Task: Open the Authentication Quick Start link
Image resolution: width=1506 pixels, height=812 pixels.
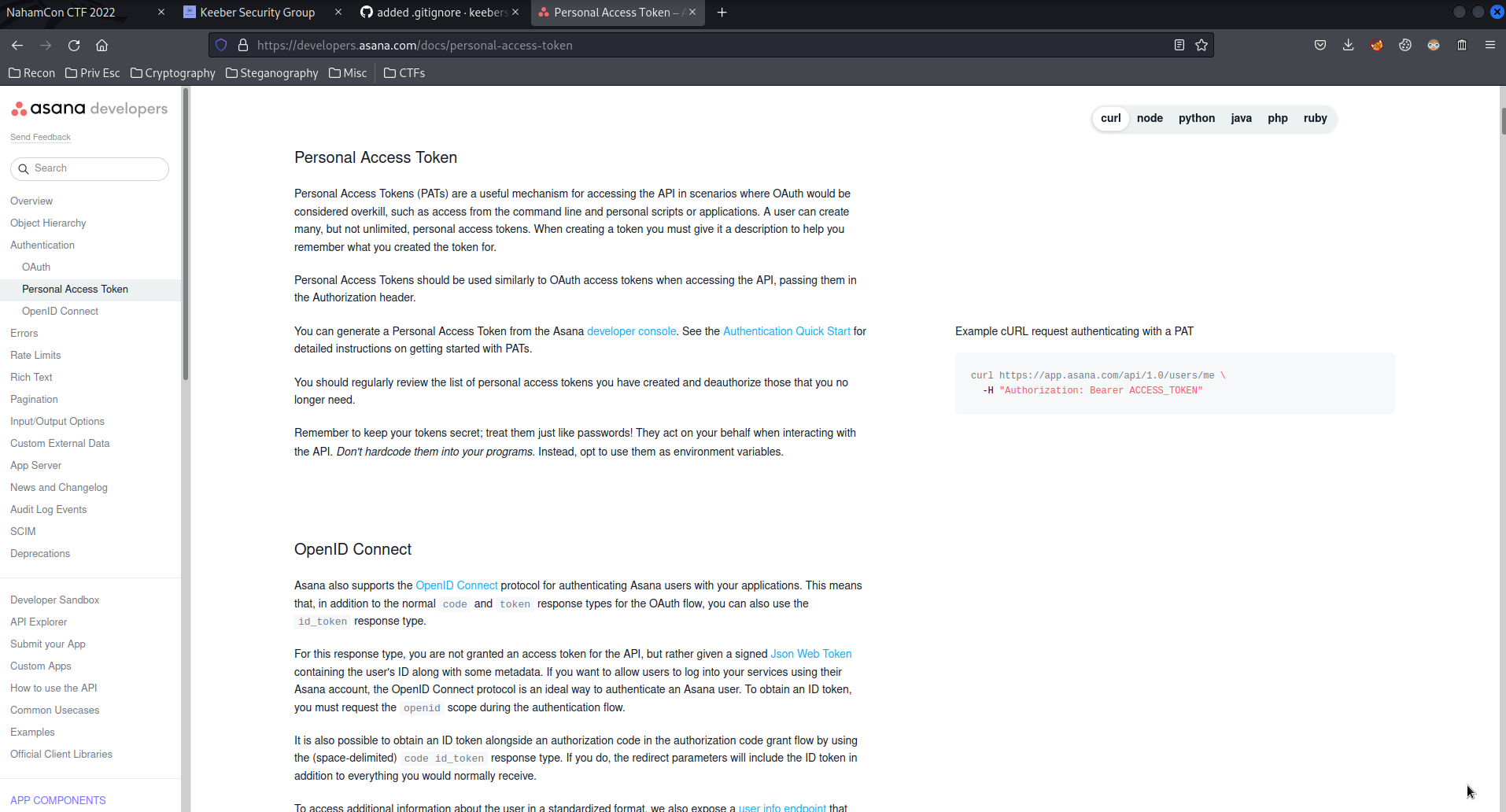Action: pos(787,331)
